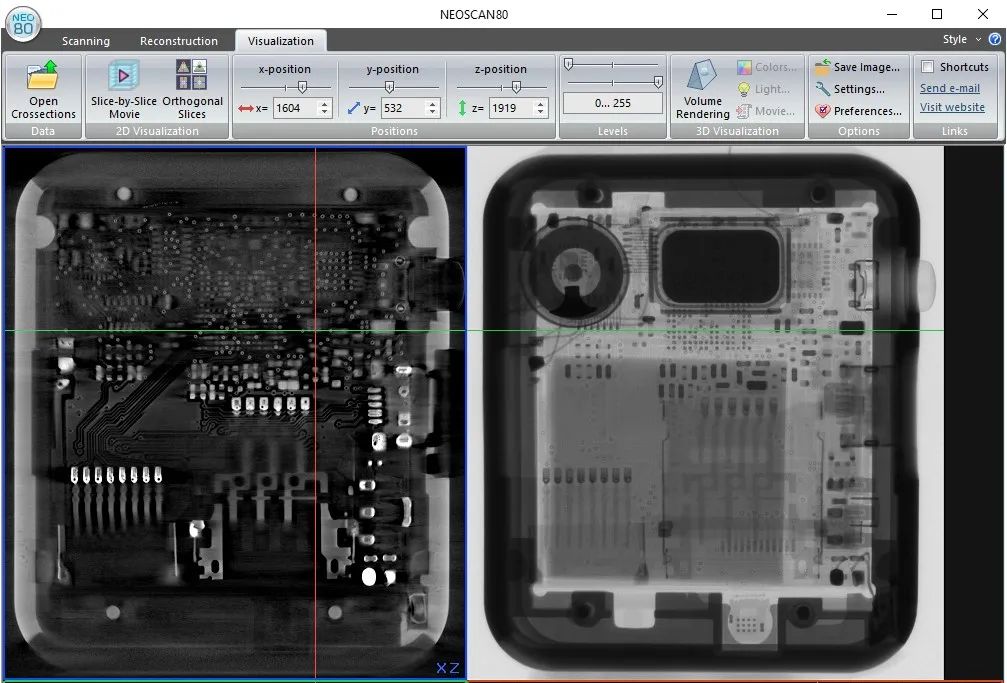Click the Send e-mail link
This screenshot has width=1007, height=683.
click(950, 88)
